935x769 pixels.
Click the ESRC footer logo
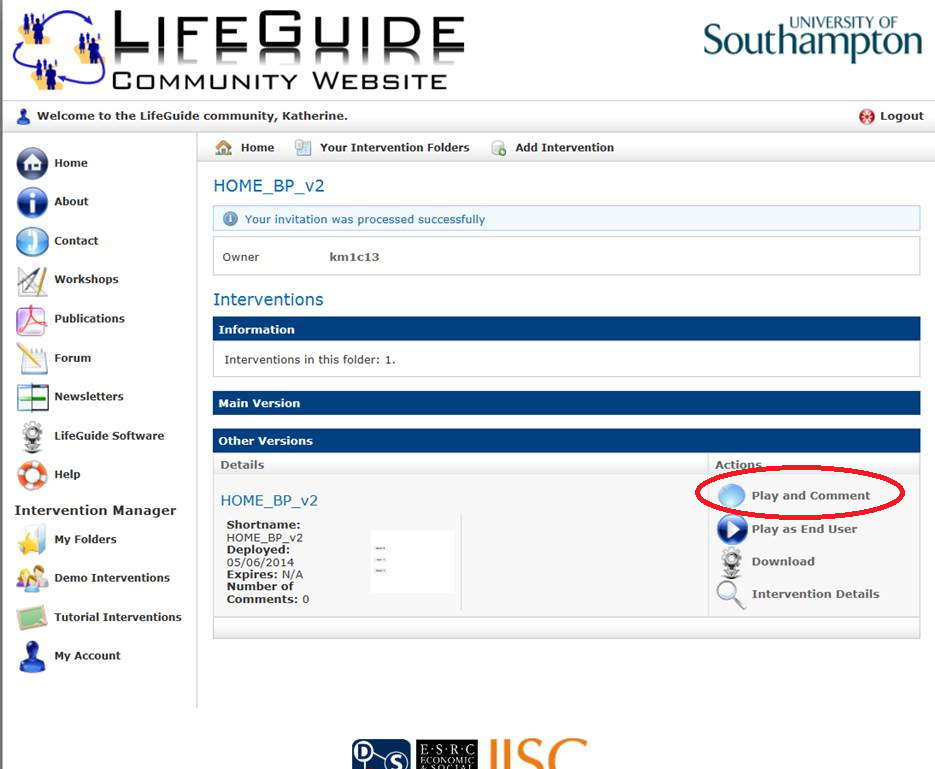[447, 755]
